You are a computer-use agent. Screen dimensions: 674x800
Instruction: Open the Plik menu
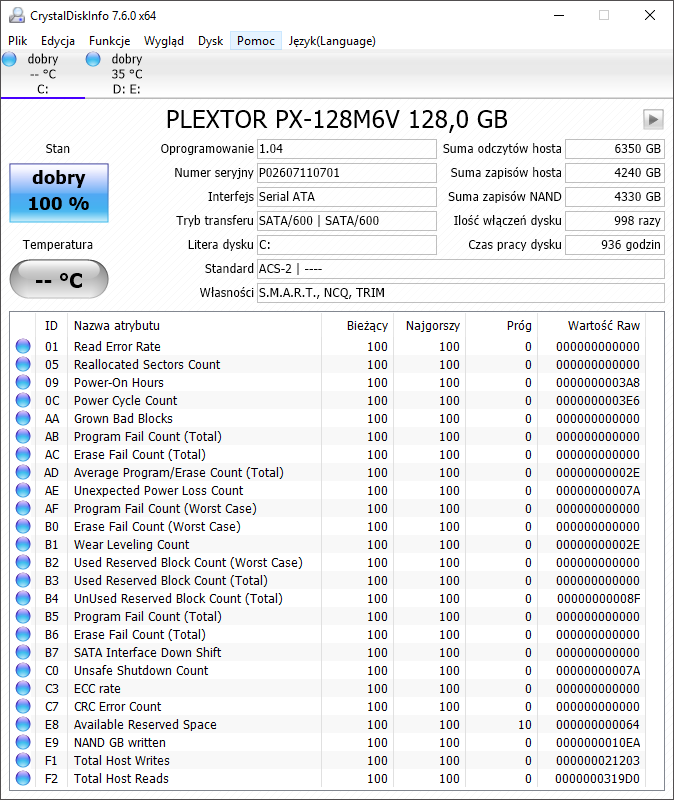click(x=18, y=41)
